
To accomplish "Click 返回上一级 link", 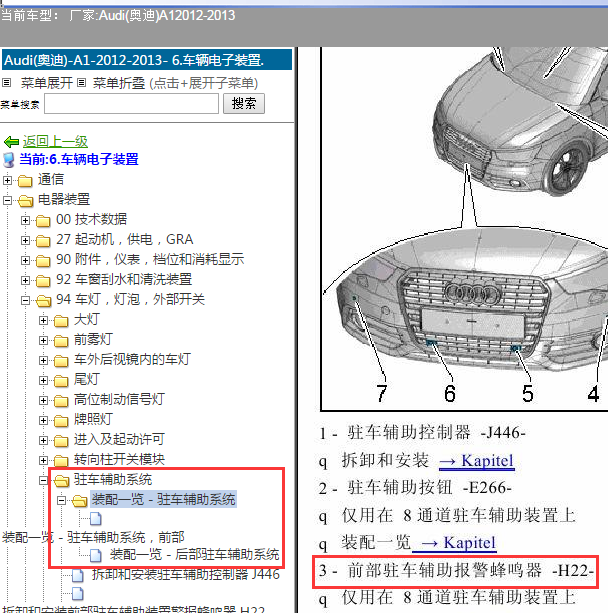I will click(55, 142).
